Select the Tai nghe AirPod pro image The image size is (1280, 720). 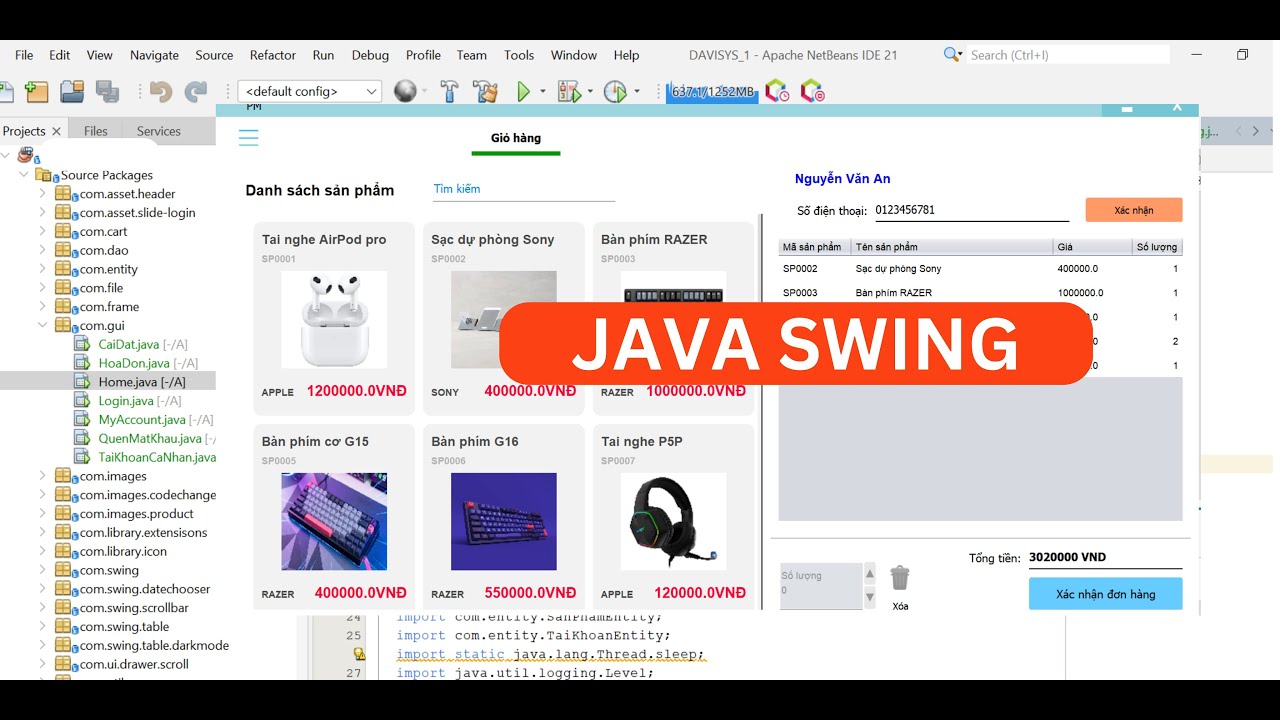(334, 320)
